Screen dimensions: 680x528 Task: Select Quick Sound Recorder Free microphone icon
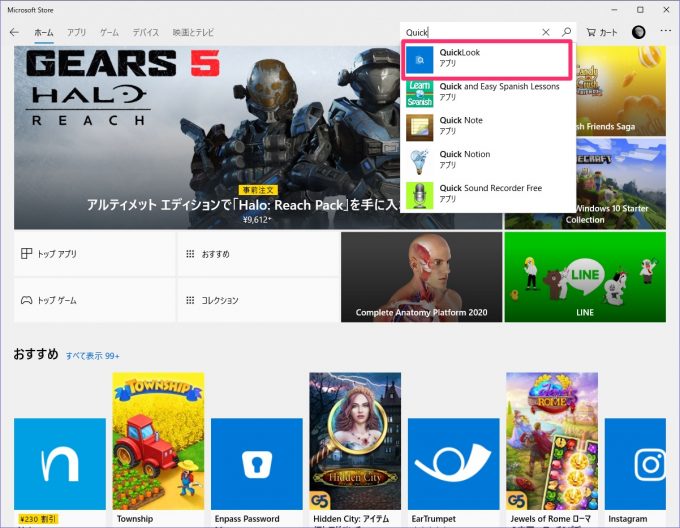point(419,196)
